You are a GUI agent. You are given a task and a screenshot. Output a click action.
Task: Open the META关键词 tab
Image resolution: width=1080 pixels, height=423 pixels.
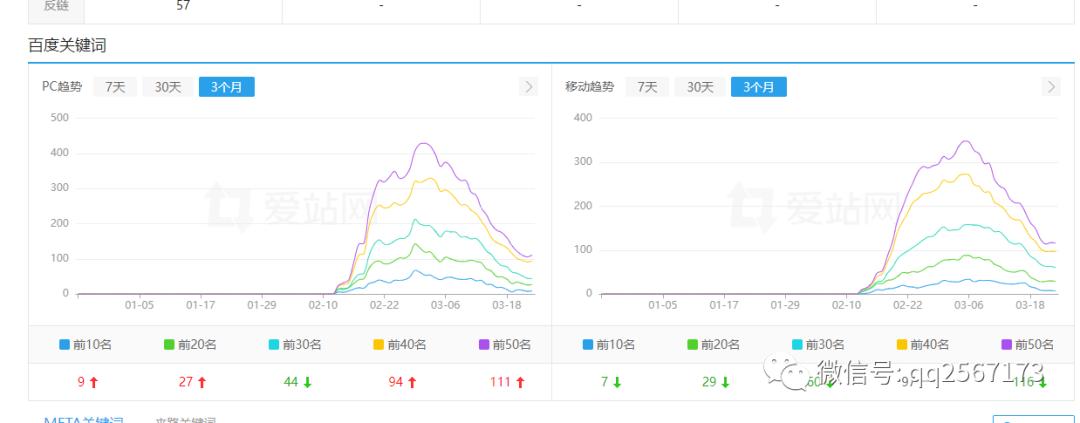pyautogui.click(x=83, y=420)
